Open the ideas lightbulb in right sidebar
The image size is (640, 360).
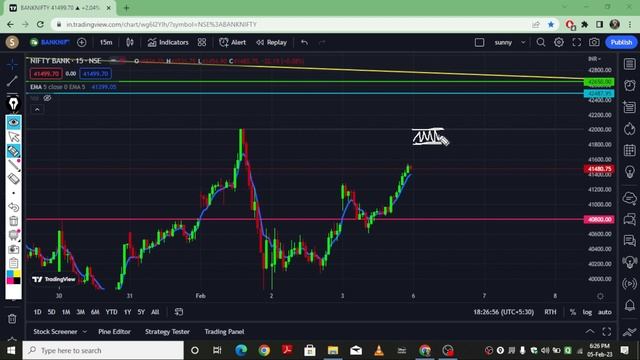[x=629, y=172]
